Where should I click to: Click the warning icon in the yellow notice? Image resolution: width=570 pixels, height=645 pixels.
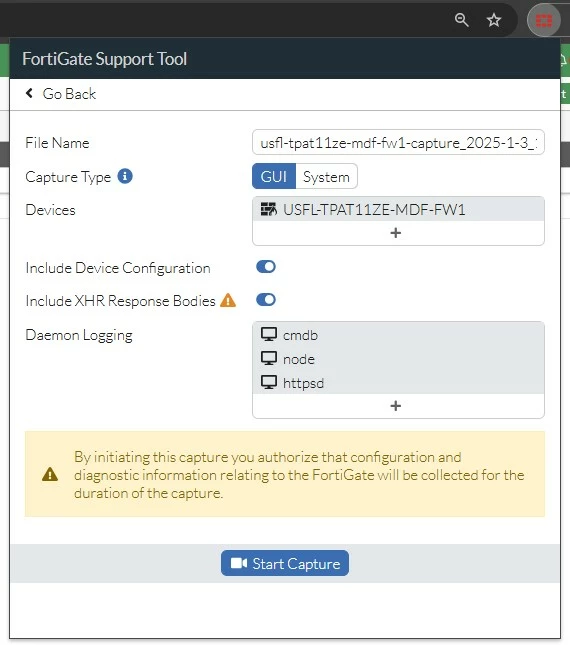point(50,474)
